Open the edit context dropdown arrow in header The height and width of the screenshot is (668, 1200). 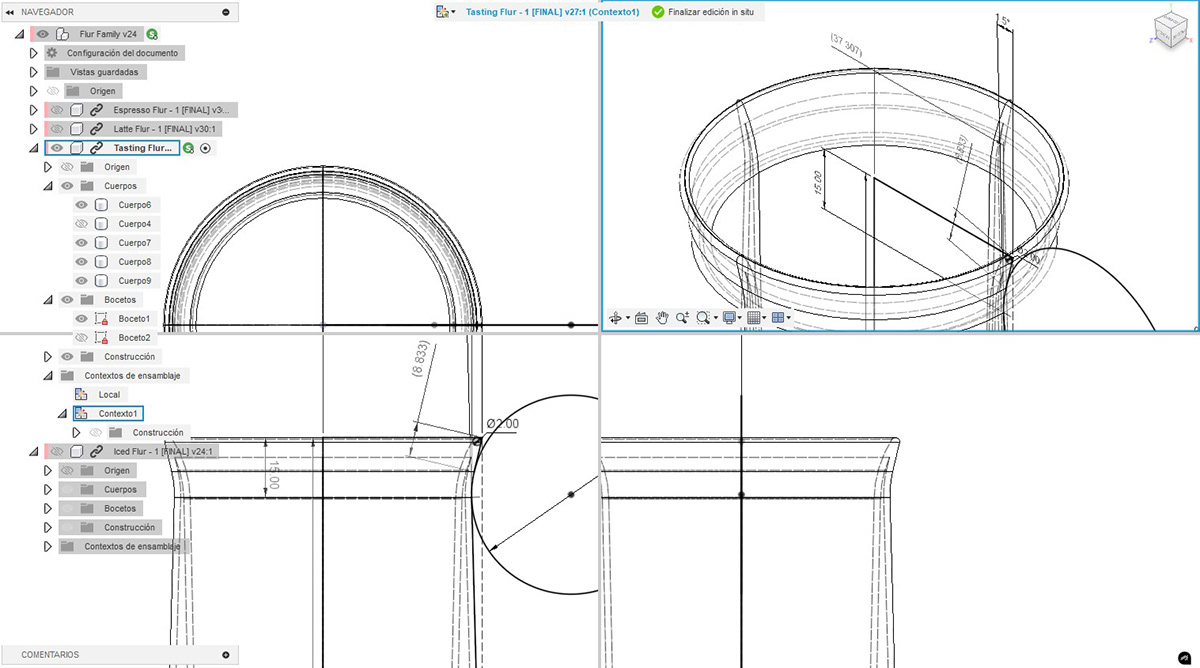[x=453, y=12]
